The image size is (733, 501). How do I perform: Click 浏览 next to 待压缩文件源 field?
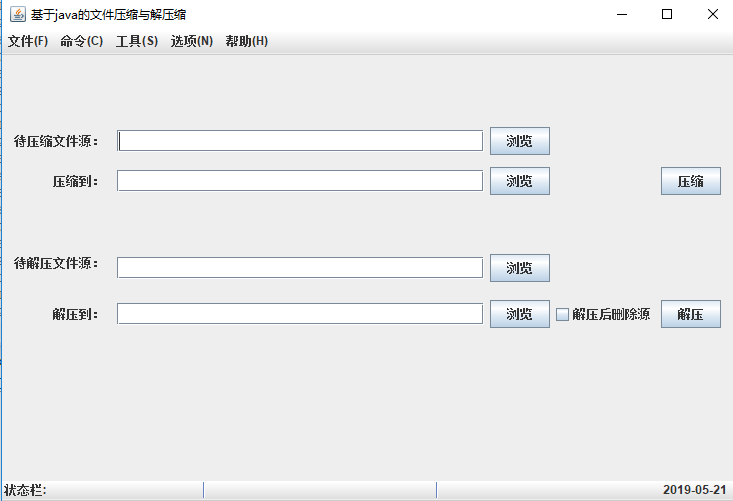tap(520, 141)
